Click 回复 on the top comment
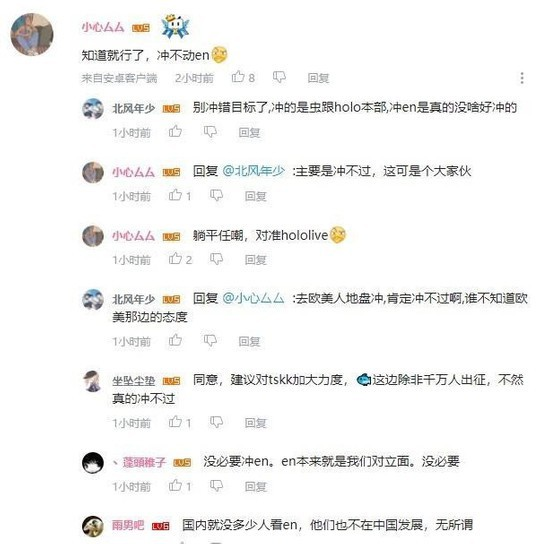540x544 pixels. pyautogui.click(x=318, y=78)
